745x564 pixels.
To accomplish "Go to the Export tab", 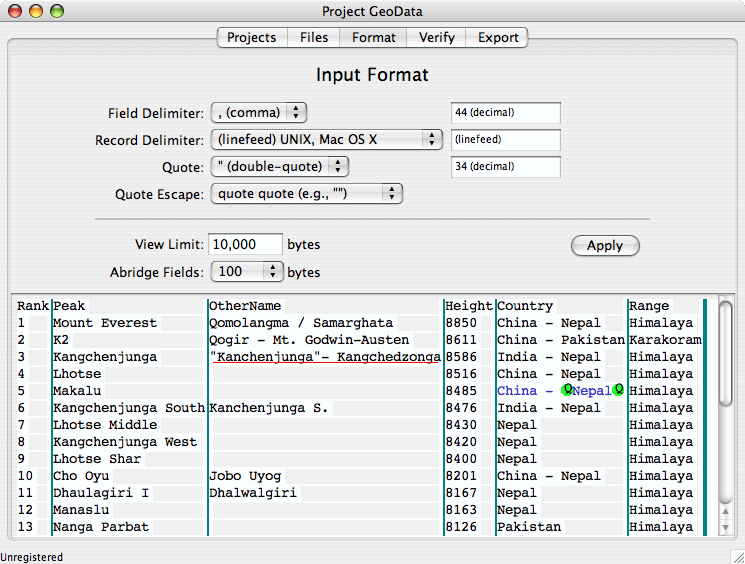I will (x=497, y=38).
